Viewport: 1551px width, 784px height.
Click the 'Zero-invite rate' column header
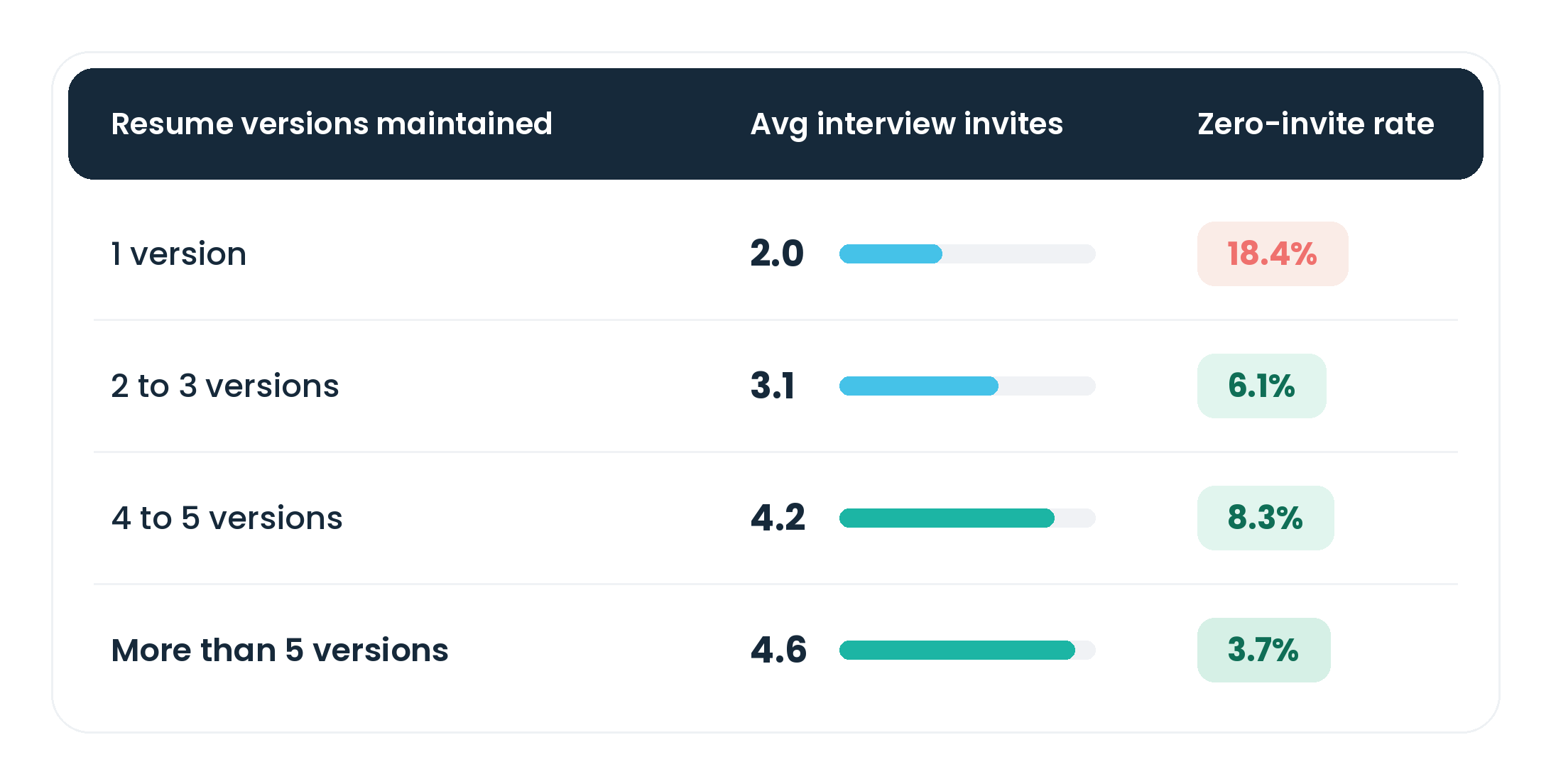pyautogui.click(x=1316, y=124)
